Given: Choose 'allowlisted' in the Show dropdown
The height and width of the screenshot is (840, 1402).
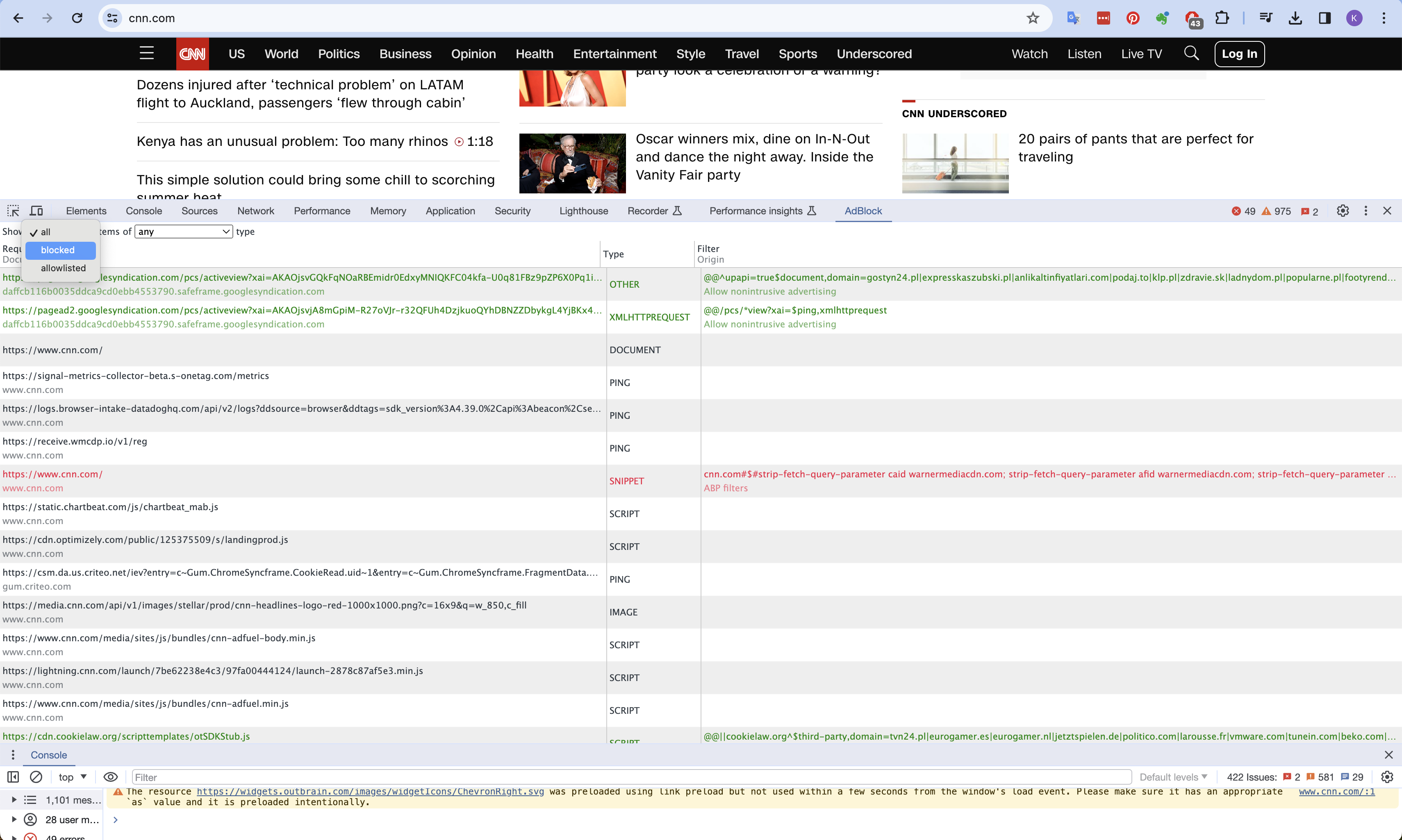Looking at the screenshot, I should pyautogui.click(x=61, y=268).
